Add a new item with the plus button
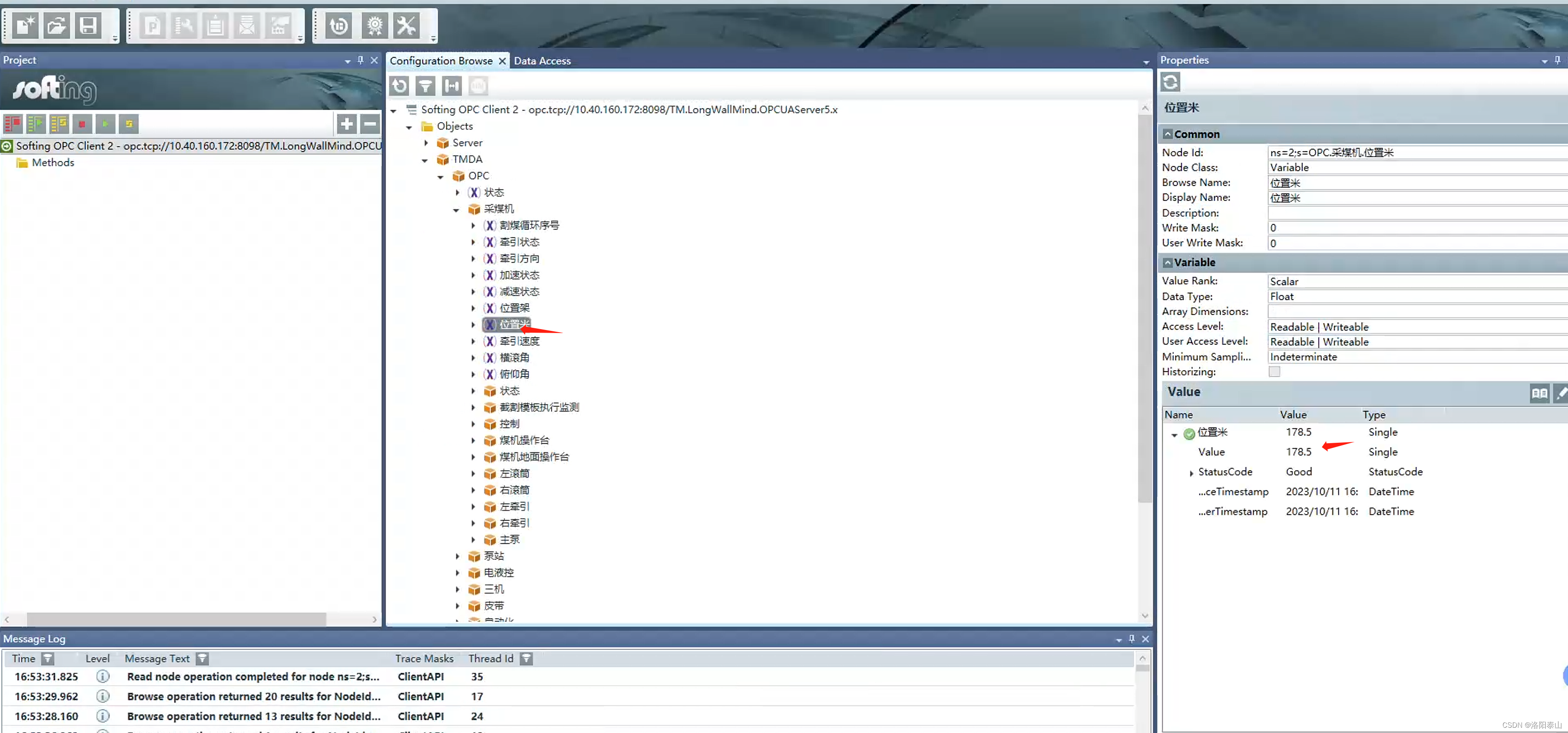Viewport: 1568px width, 733px height. coord(346,124)
